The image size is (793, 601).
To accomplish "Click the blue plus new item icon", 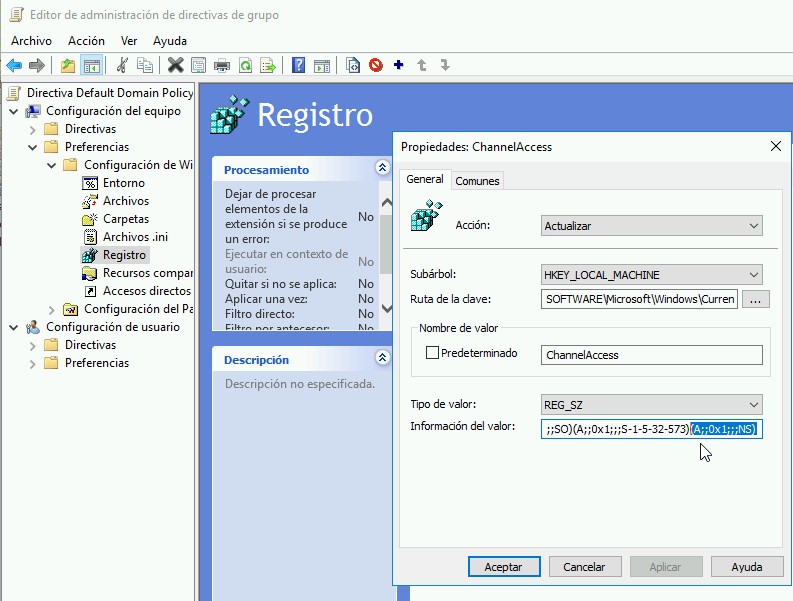I will (399, 65).
